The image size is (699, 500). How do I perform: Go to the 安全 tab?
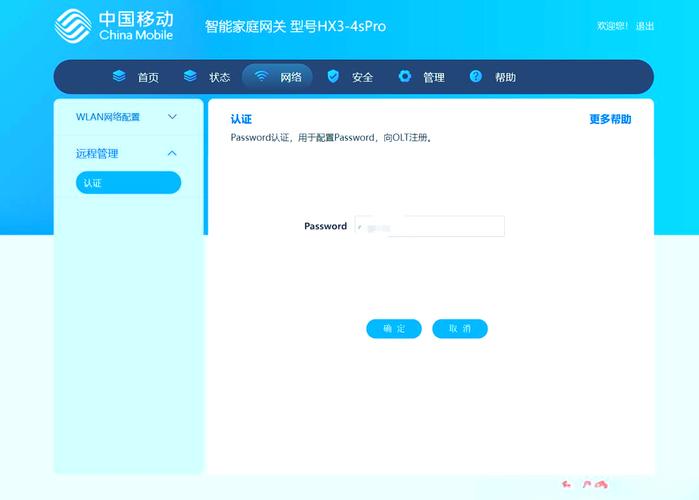(x=350, y=77)
